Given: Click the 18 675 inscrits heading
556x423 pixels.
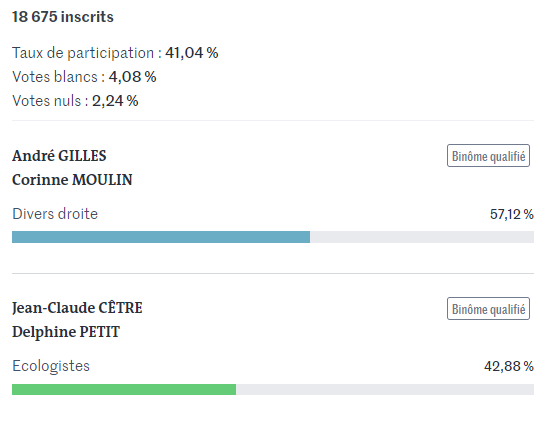Looking at the screenshot, I should [63, 17].
